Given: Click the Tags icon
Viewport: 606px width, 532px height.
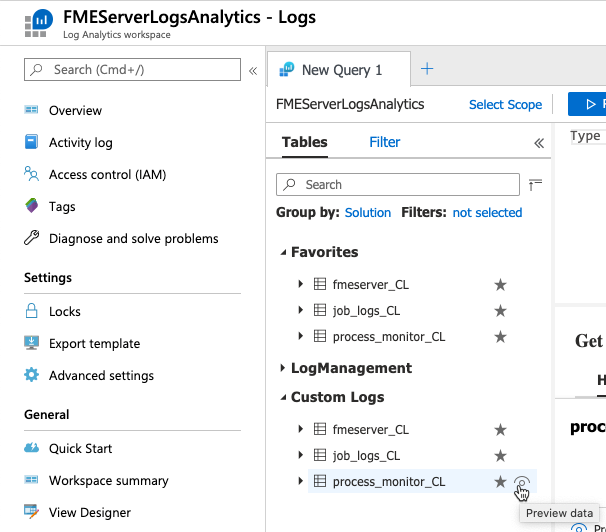Looking at the screenshot, I should (x=32, y=206).
